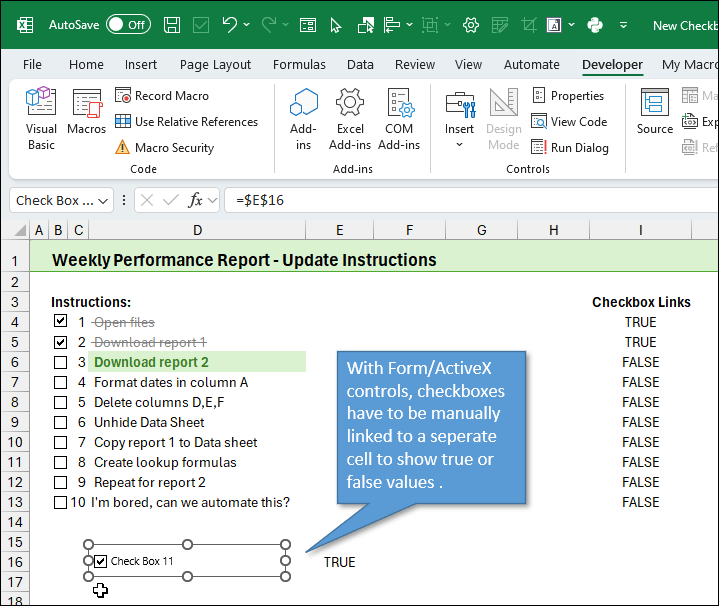Click the Save icon in title bar
Image resolution: width=719 pixels, height=606 pixels.
pos(172,25)
